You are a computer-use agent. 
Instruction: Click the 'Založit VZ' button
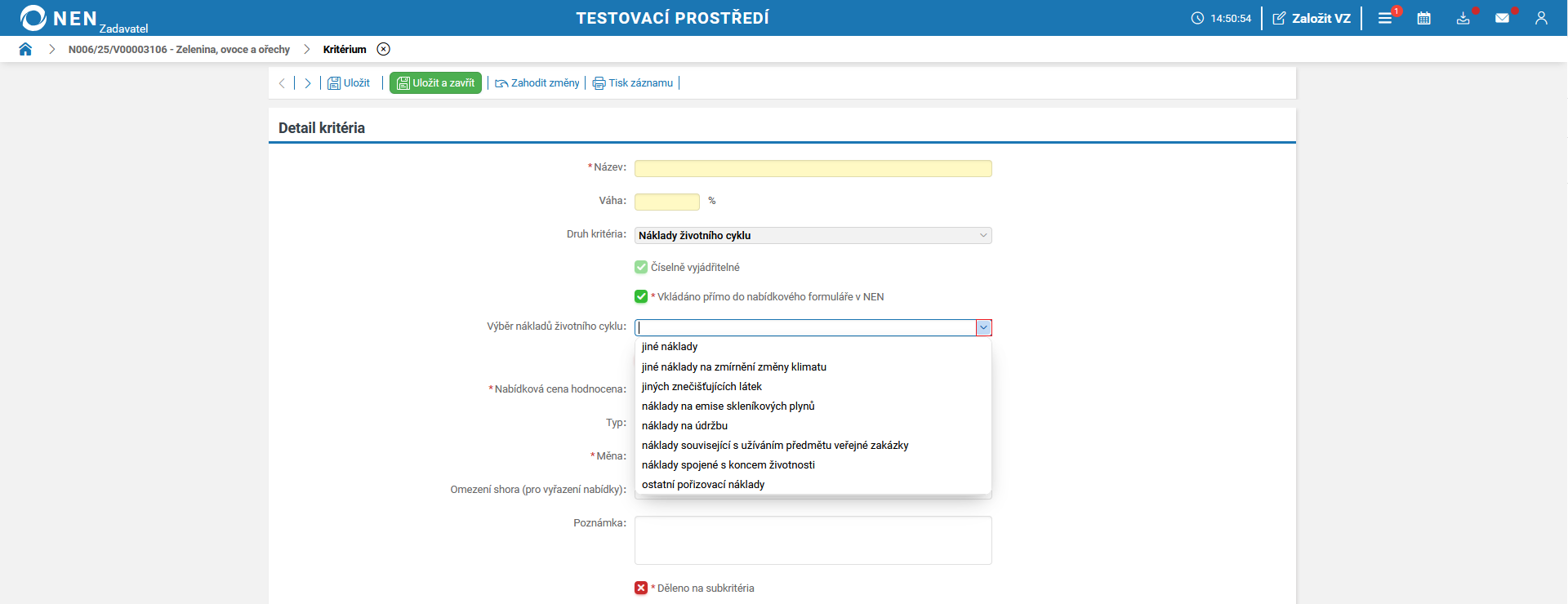[x=1312, y=18]
